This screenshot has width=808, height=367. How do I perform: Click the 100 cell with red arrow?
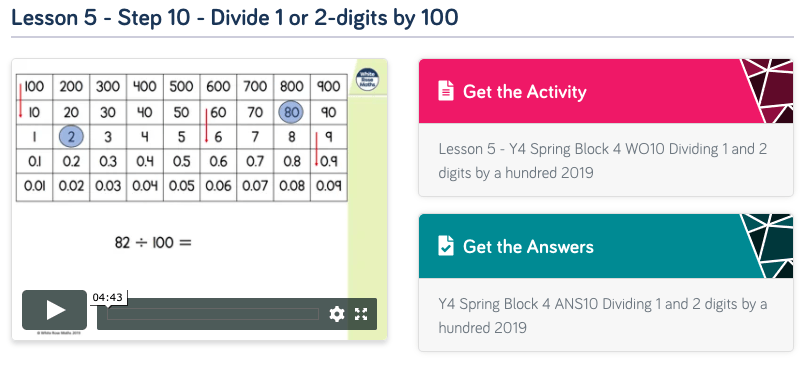tap(35, 86)
